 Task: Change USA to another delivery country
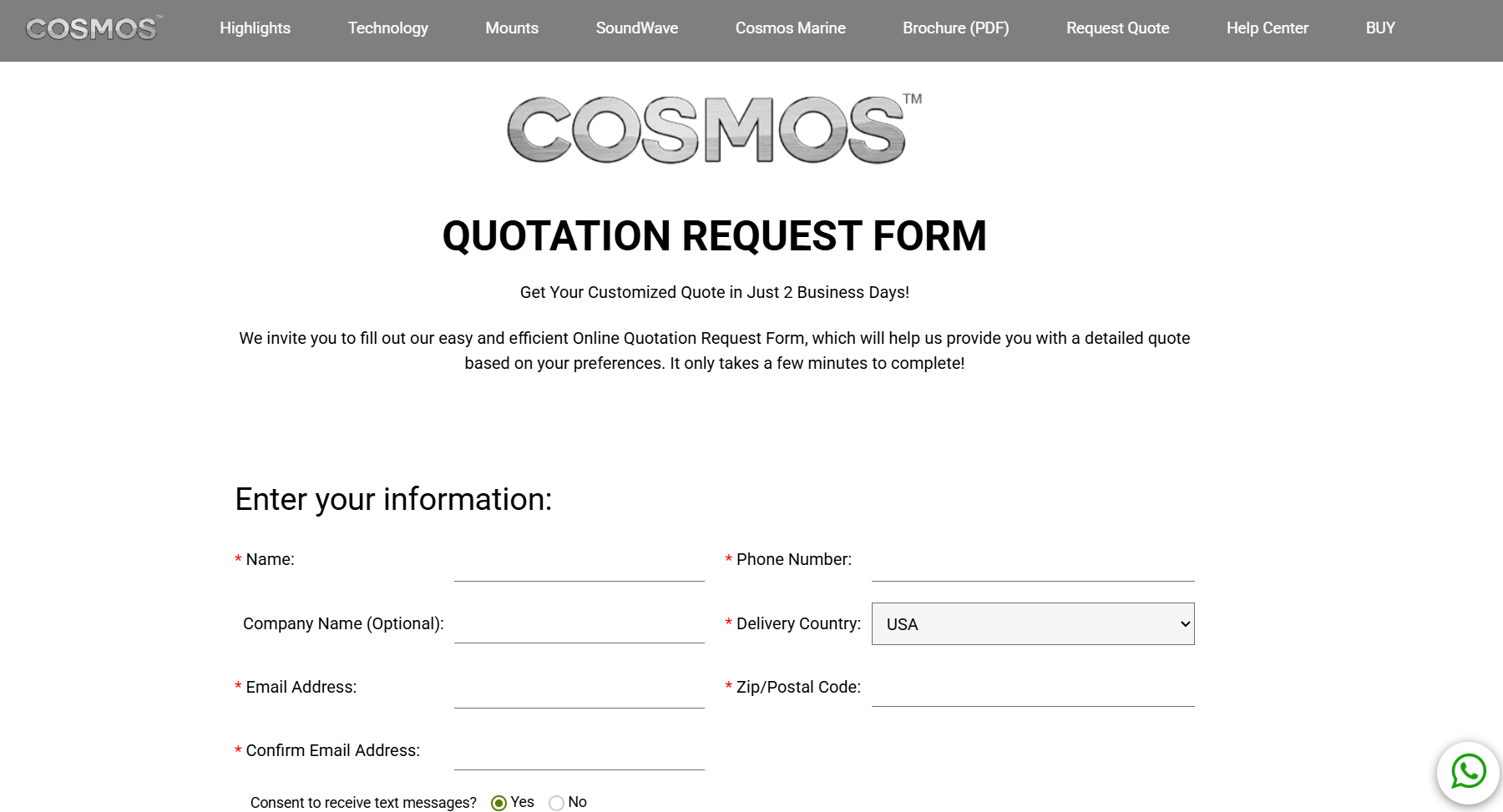point(1032,623)
